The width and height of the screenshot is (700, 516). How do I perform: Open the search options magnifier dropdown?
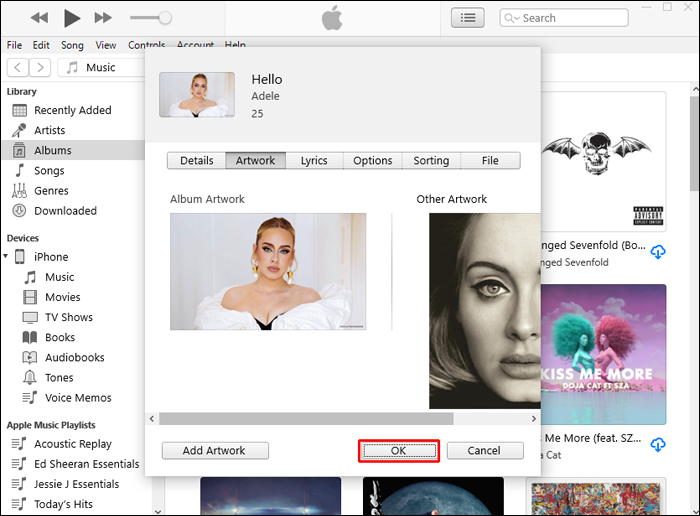click(x=512, y=18)
